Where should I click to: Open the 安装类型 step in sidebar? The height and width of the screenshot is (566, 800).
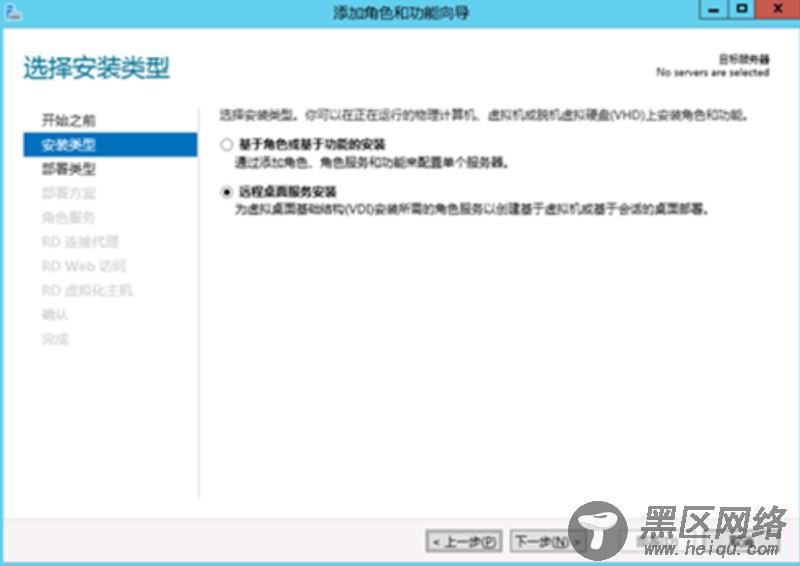click(110, 144)
